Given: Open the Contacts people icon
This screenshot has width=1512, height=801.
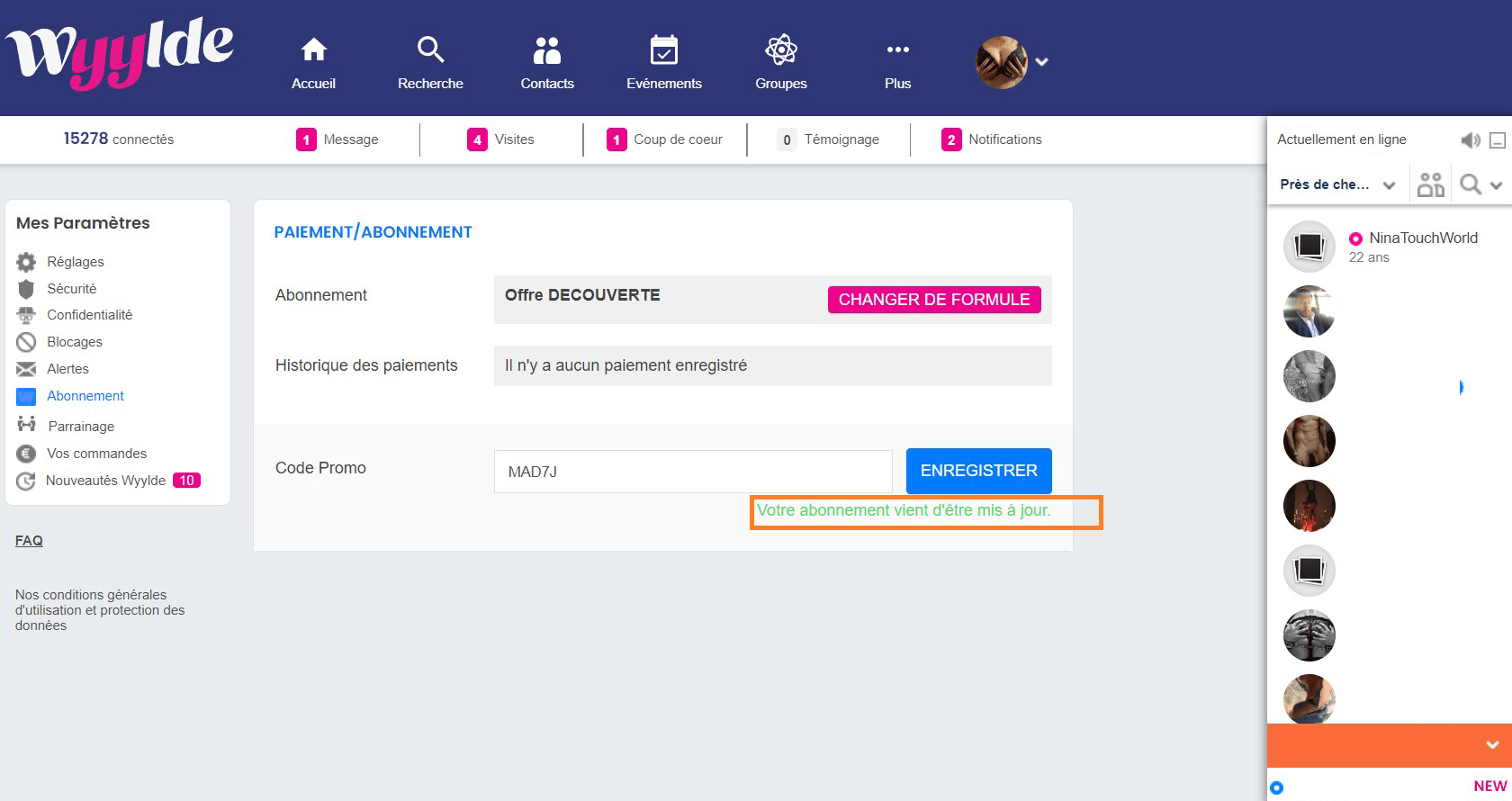Looking at the screenshot, I should (547, 49).
